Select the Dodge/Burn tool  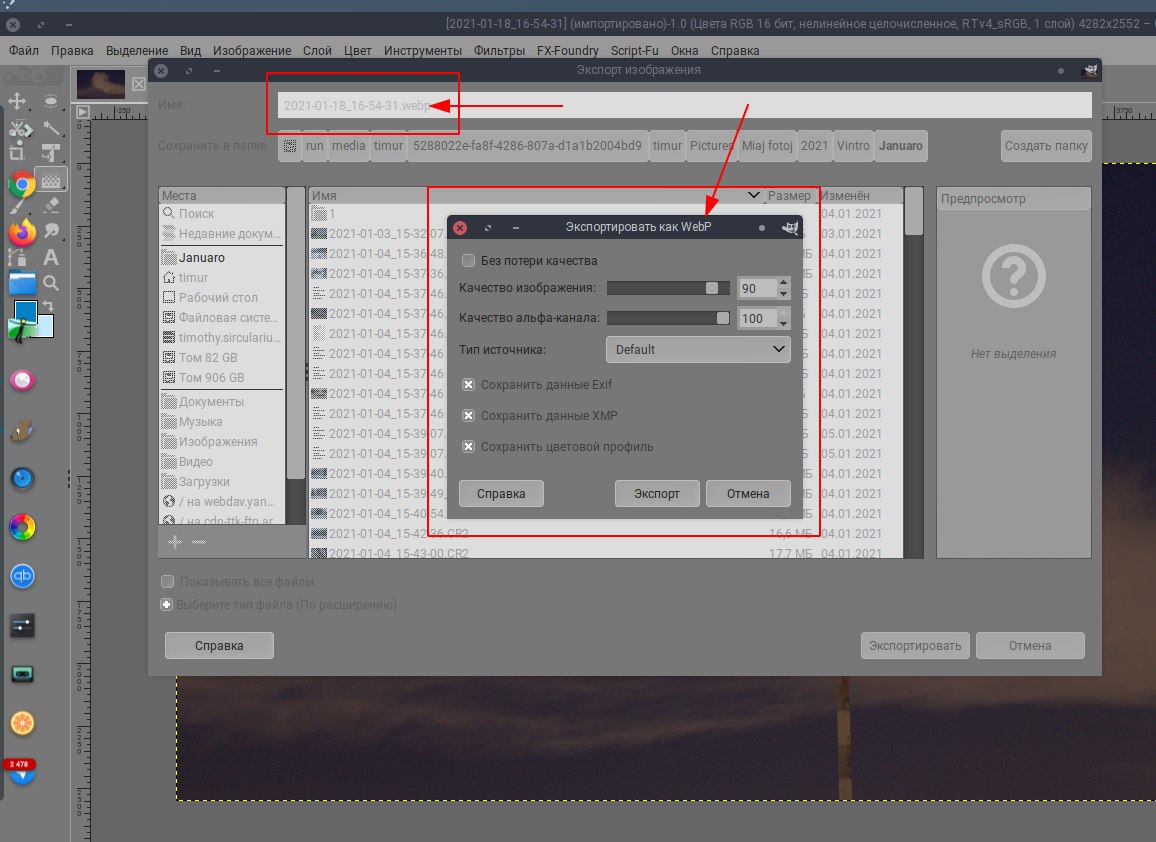click(51, 231)
